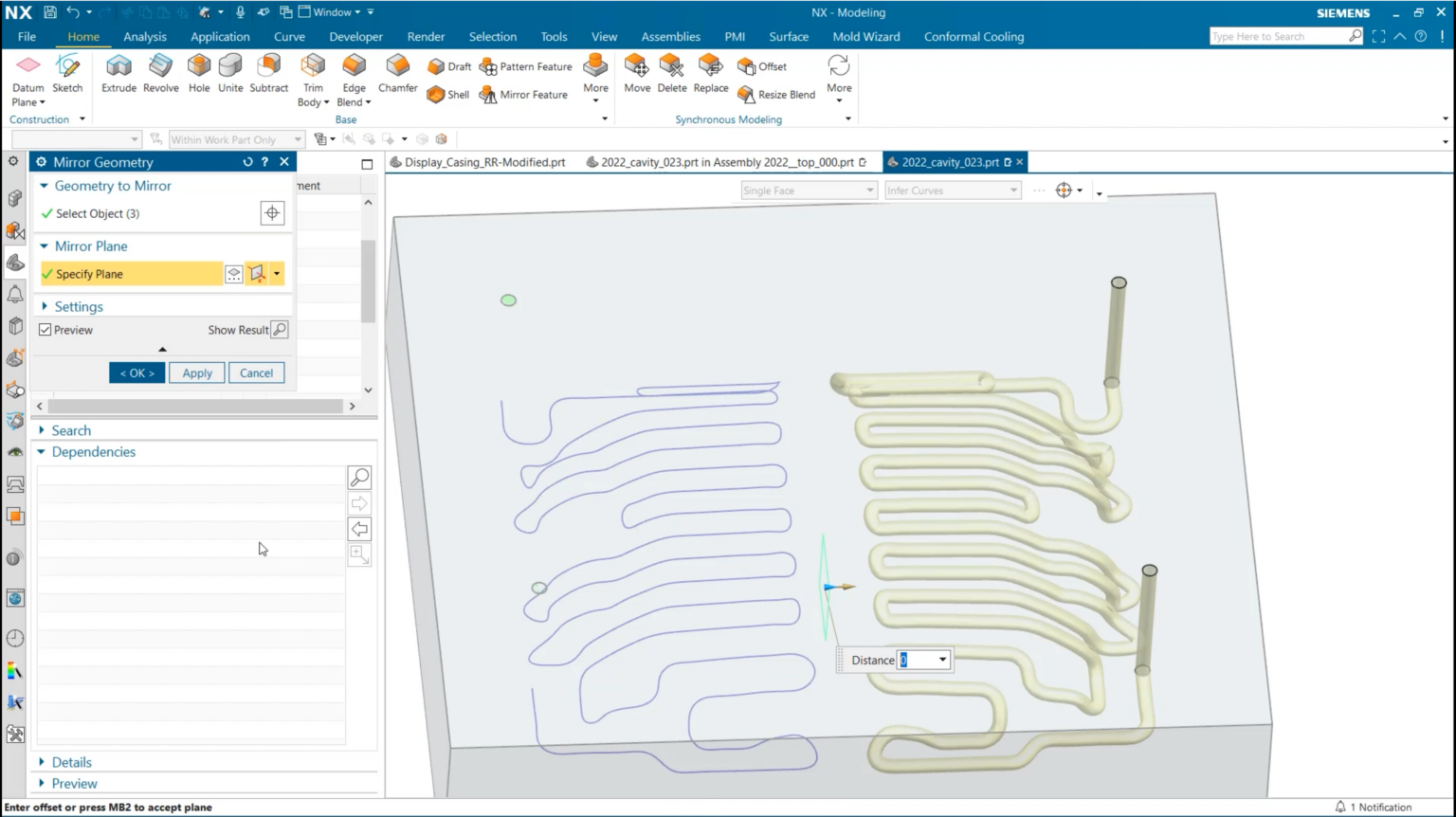Viewport: 1456px width, 817px height.
Task: Switch to the Mold Wizard ribbon tab
Action: (x=865, y=36)
